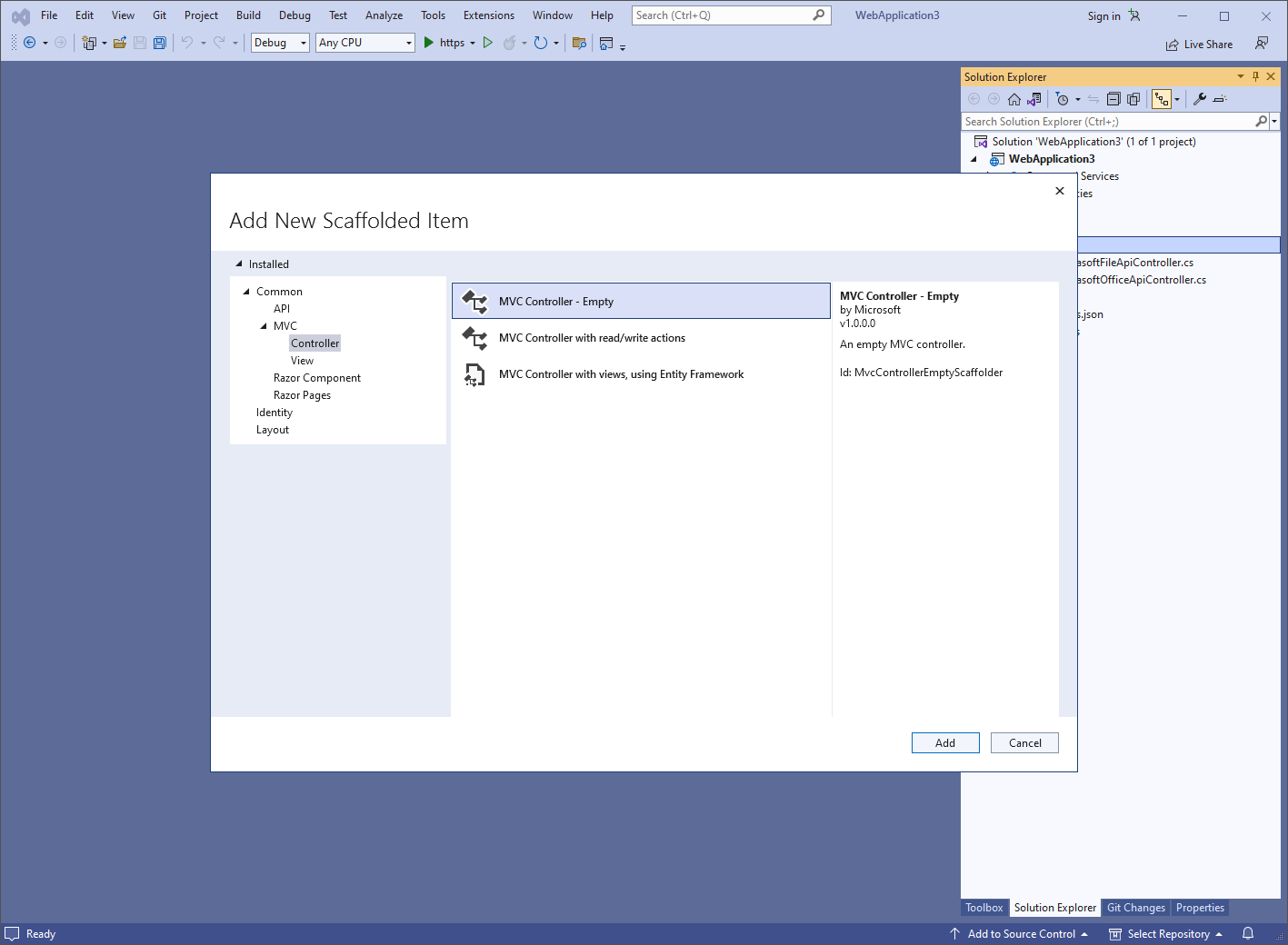This screenshot has height=945, width=1288.
Task: Click the notifications bell in status bar
Action: point(1248,933)
